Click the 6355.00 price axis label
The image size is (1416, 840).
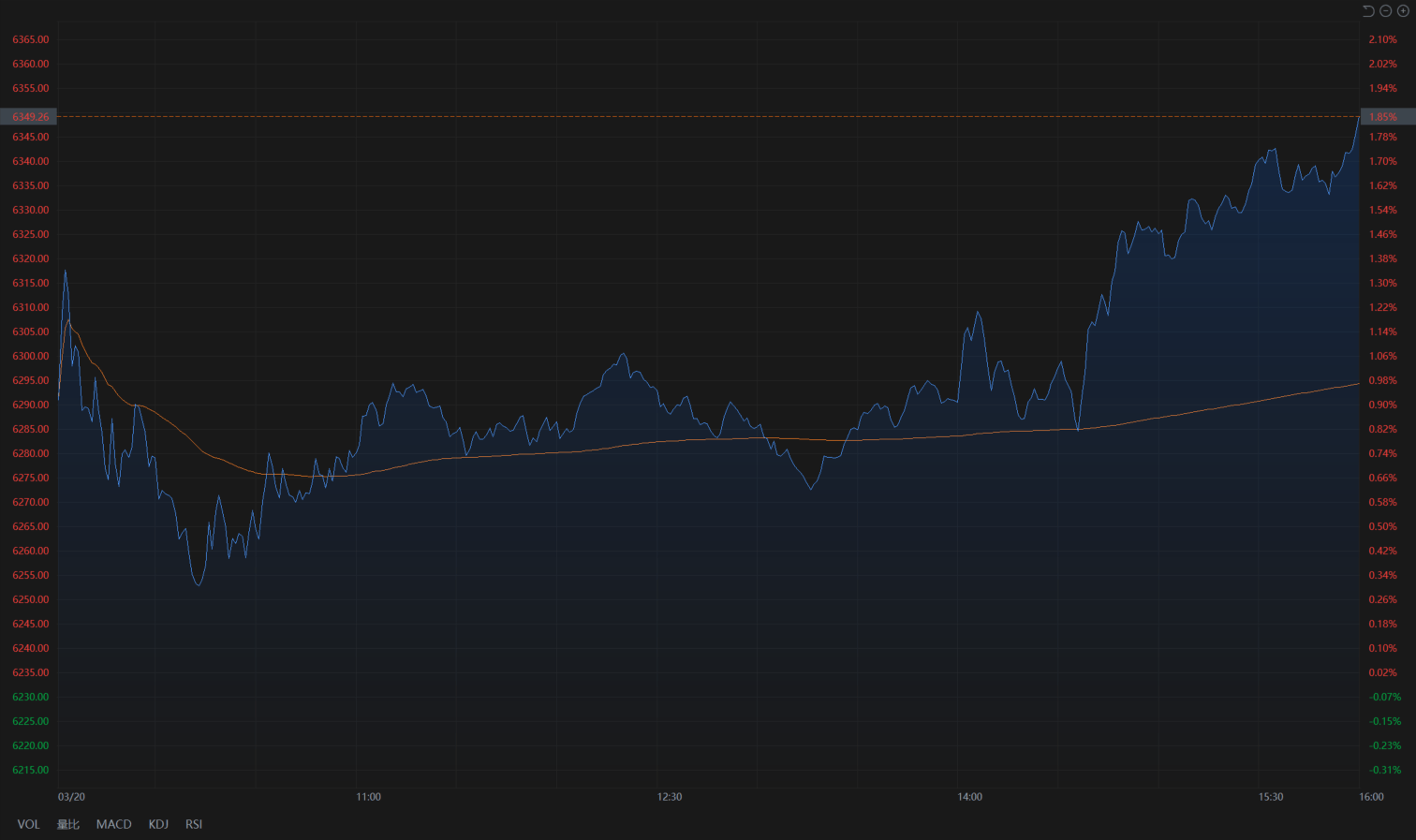[30, 88]
